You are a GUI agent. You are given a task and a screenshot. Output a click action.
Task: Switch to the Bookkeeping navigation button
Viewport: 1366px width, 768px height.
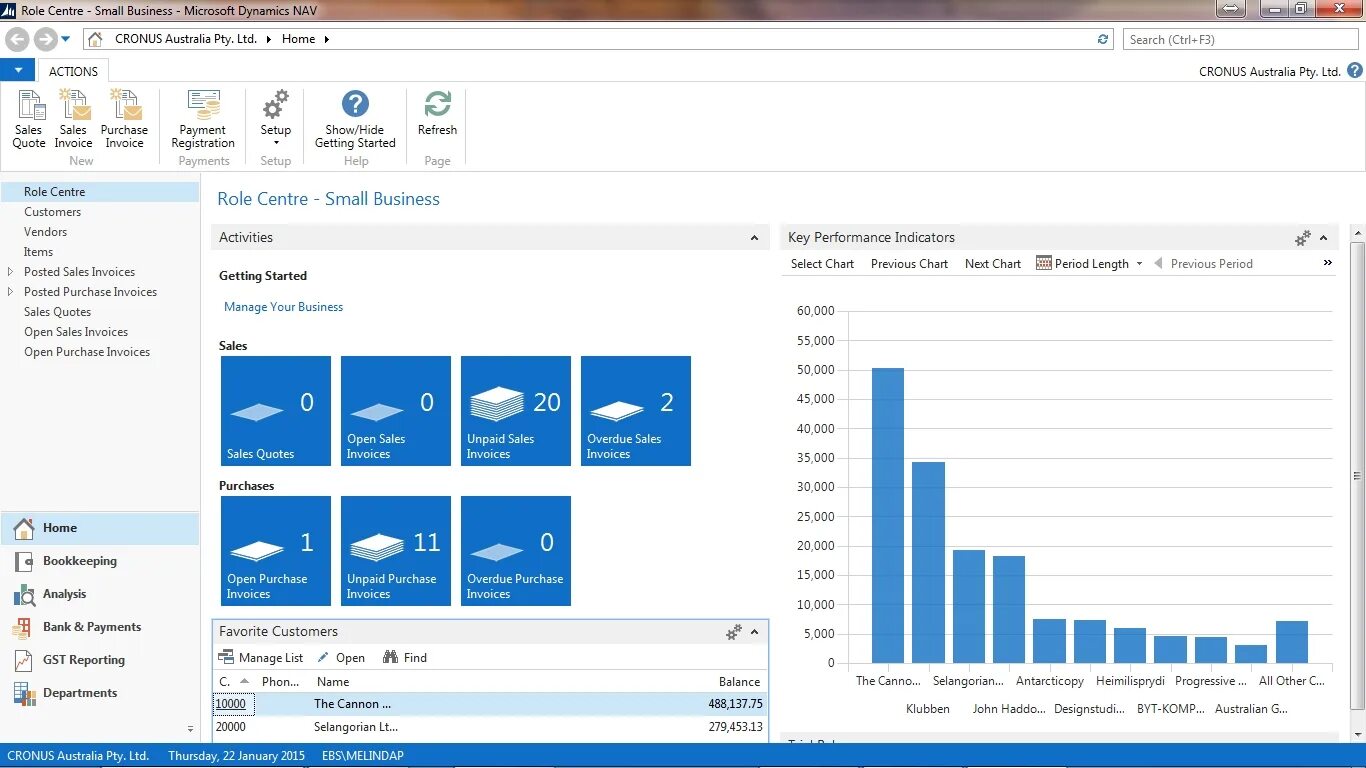(100, 561)
